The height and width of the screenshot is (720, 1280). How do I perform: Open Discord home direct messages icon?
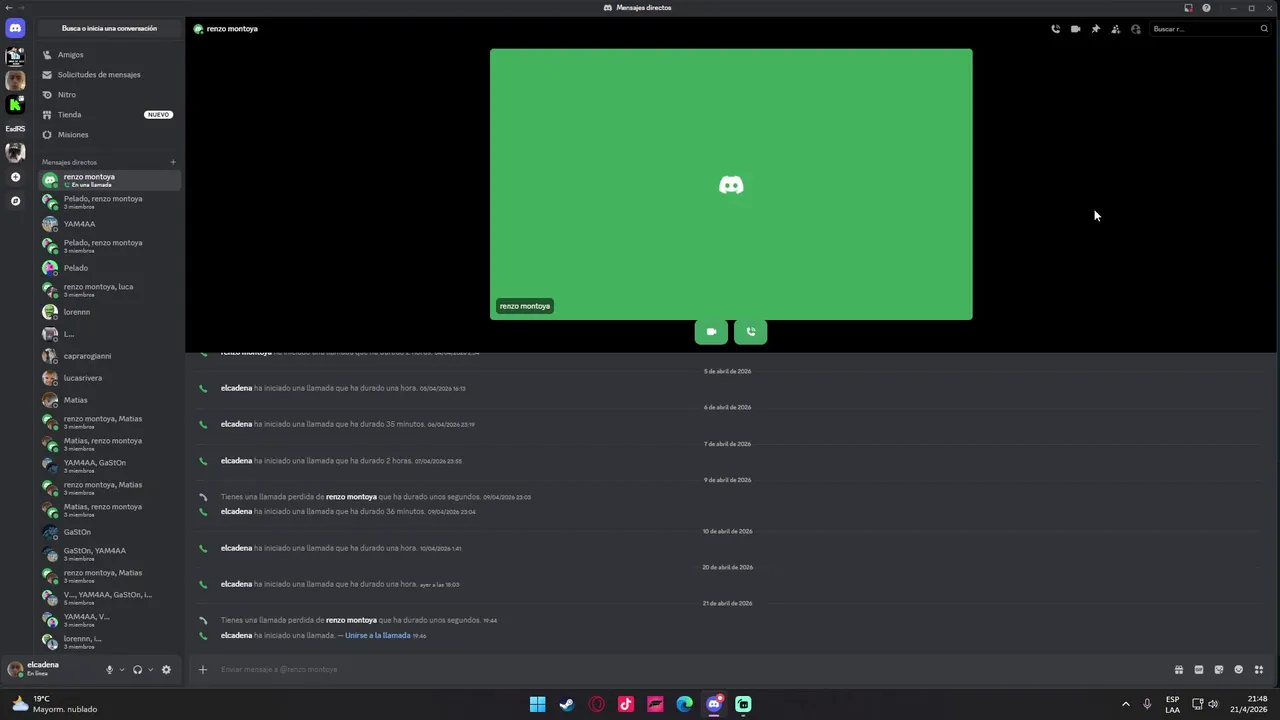pos(15,29)
